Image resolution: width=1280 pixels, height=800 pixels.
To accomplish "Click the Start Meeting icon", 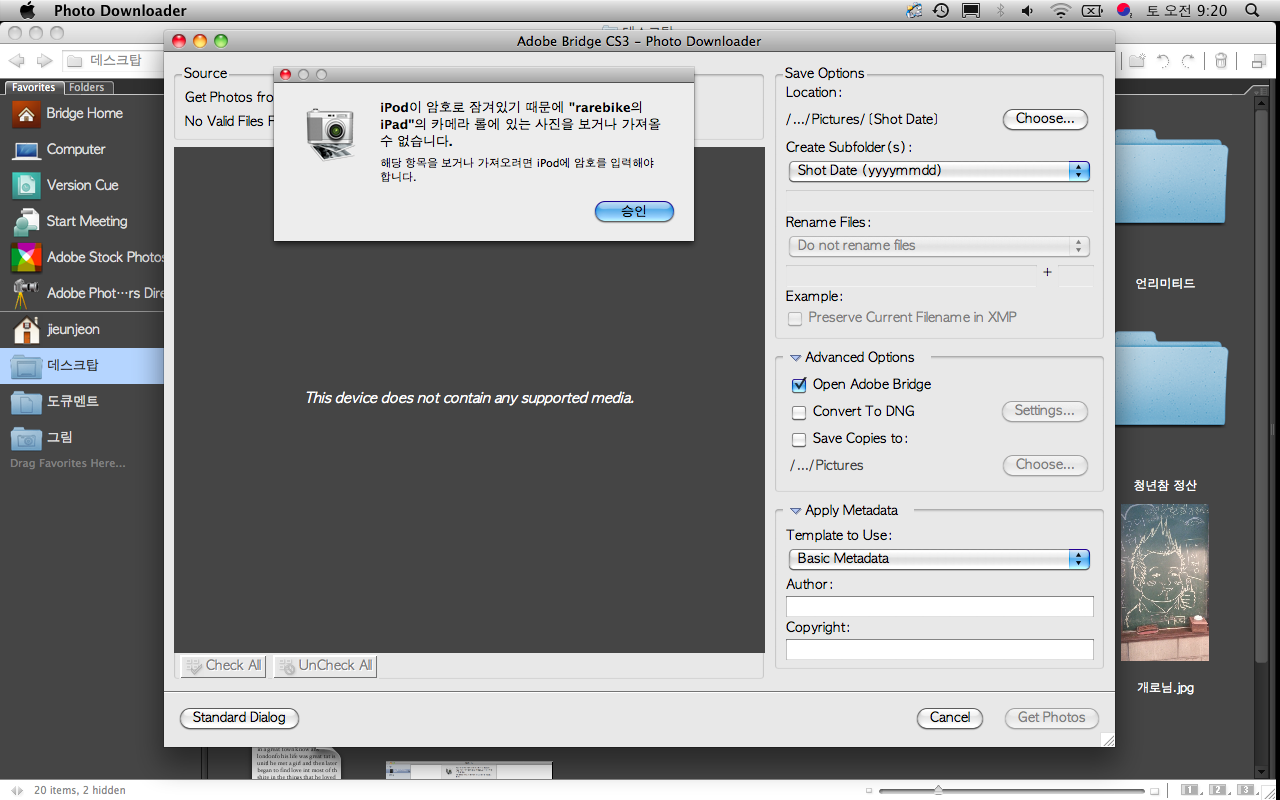I will 26,222.
